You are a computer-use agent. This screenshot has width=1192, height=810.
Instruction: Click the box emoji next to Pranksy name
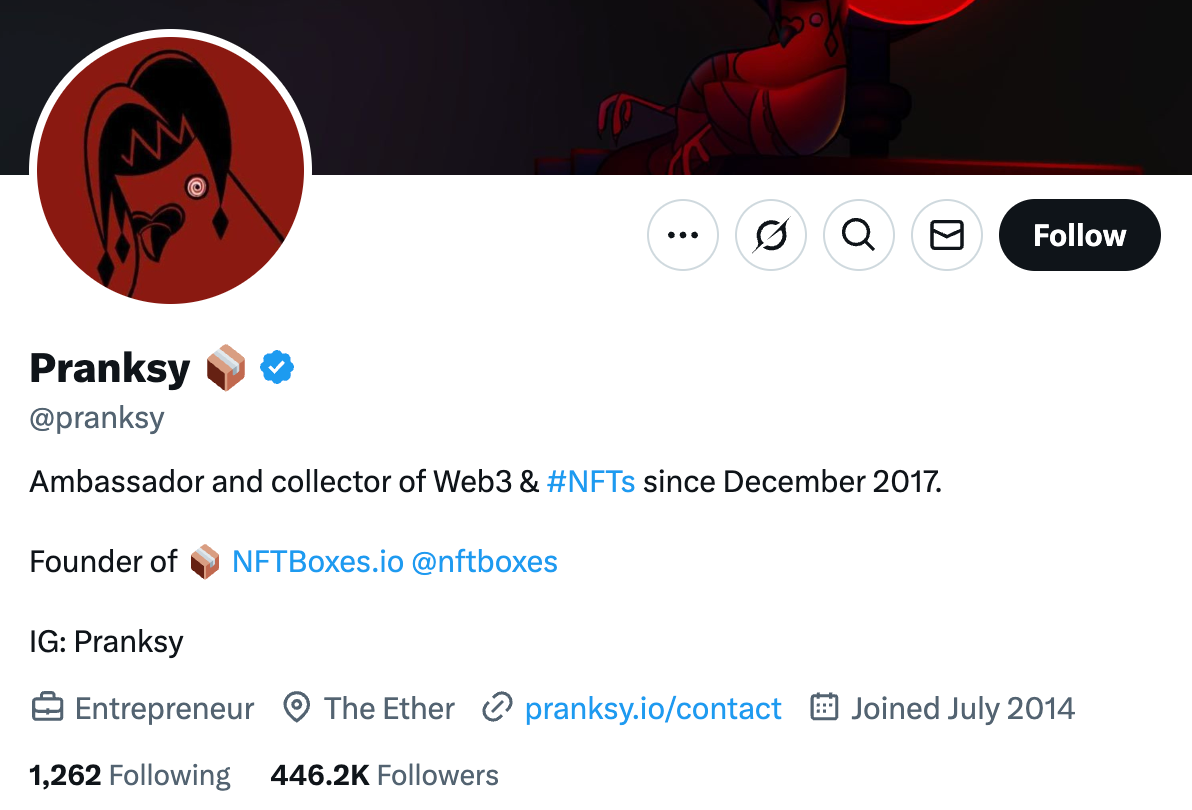226,368
